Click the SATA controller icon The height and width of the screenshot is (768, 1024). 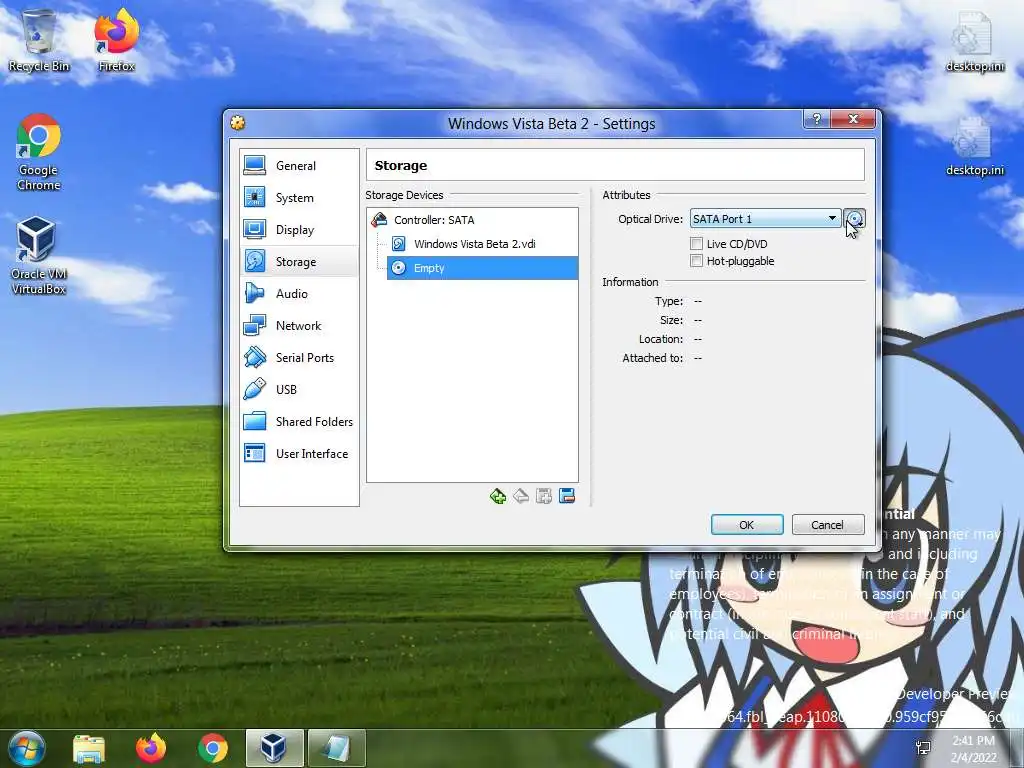(379, 220)
